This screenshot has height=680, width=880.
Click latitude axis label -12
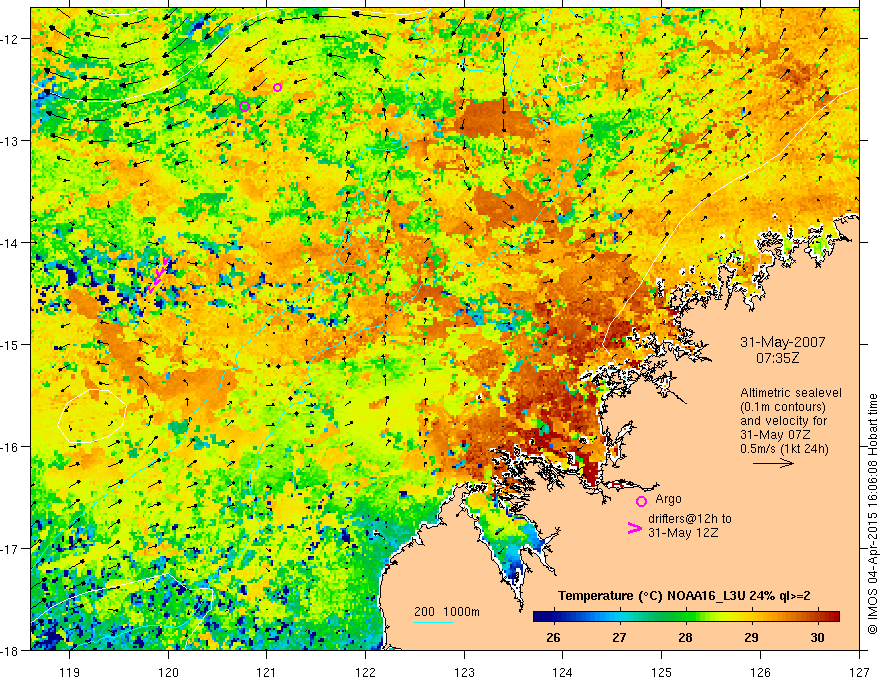tap(11, 39)
